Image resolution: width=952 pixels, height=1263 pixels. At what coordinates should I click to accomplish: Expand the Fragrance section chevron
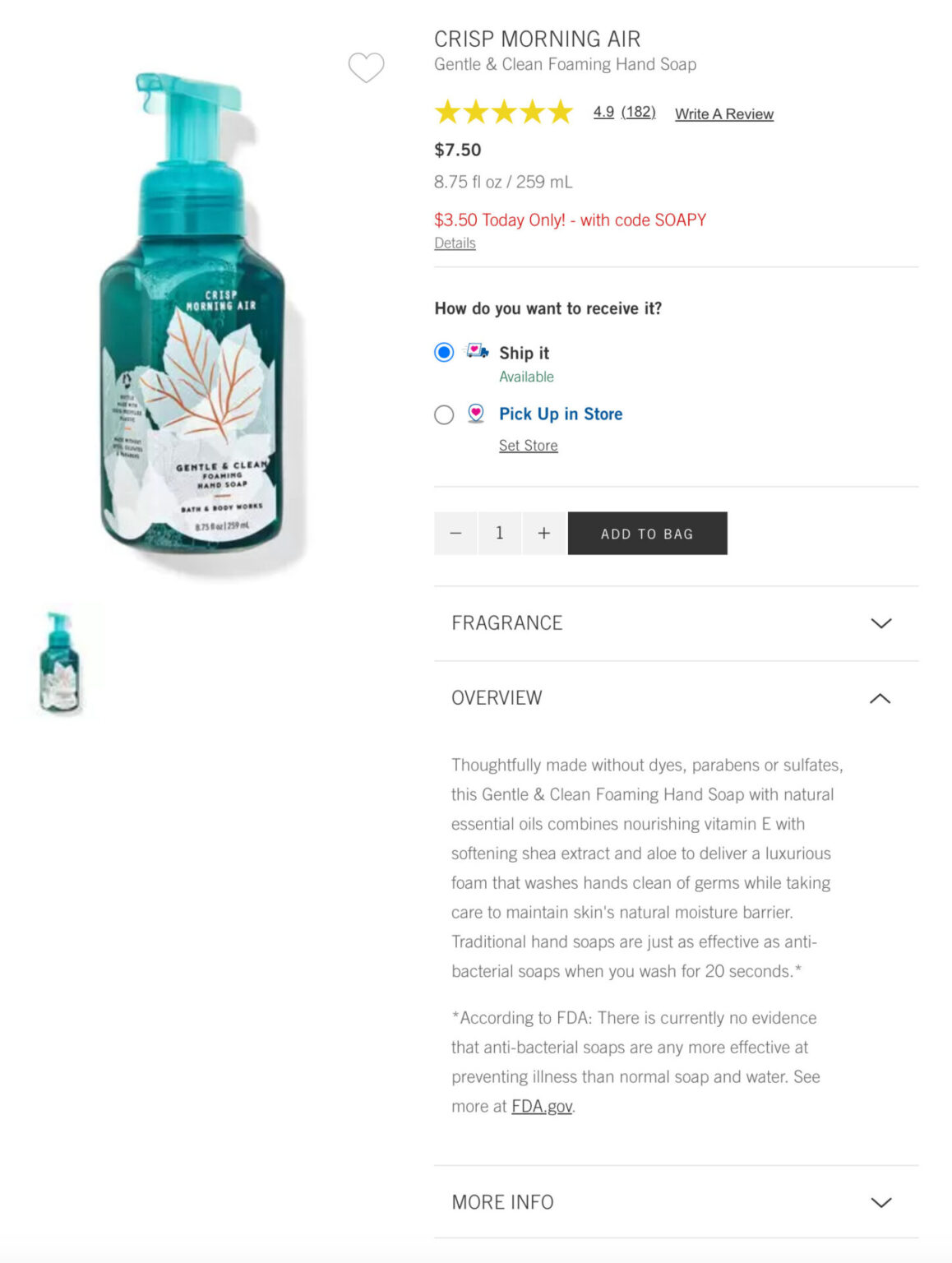click(x=880, y=623)
